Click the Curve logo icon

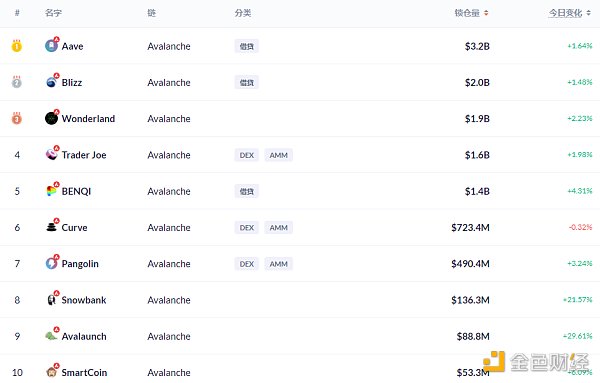pos(51,227)
